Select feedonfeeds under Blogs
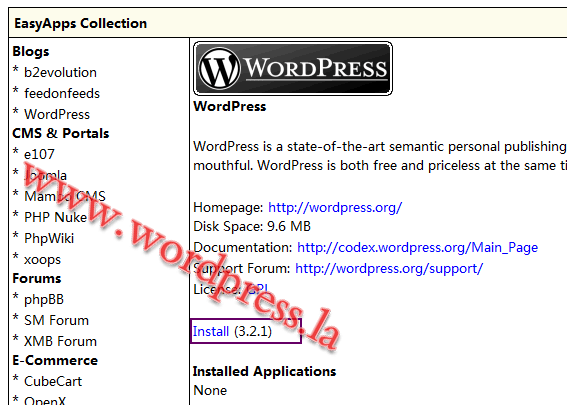 (62, 93)
